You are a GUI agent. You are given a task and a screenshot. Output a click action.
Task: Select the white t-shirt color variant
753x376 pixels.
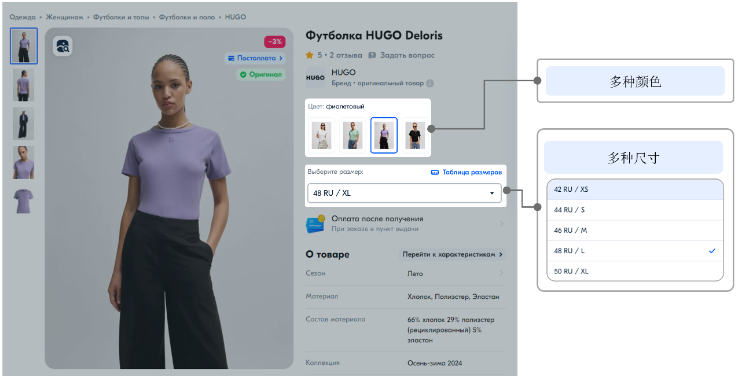tap(321, 135)
